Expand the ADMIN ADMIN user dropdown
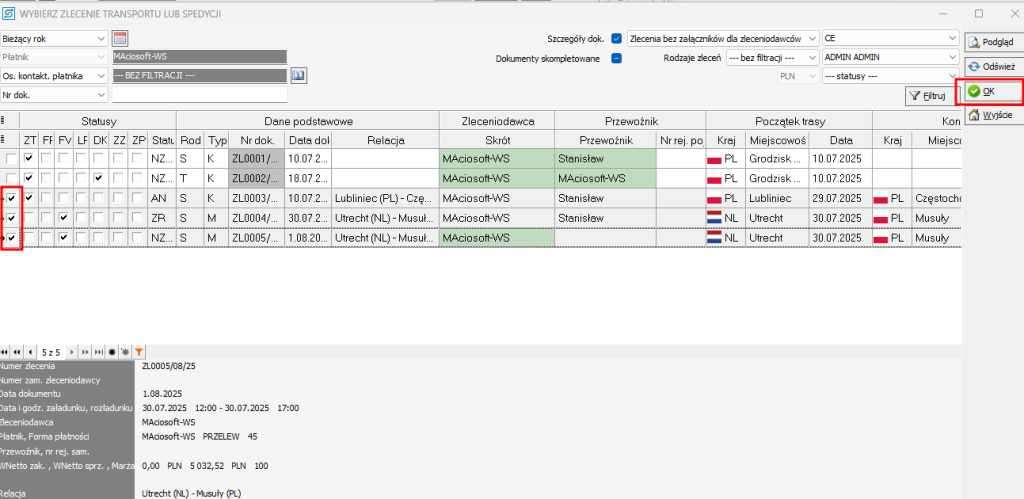Screen dimensions: 1024x499 [890, 57]
